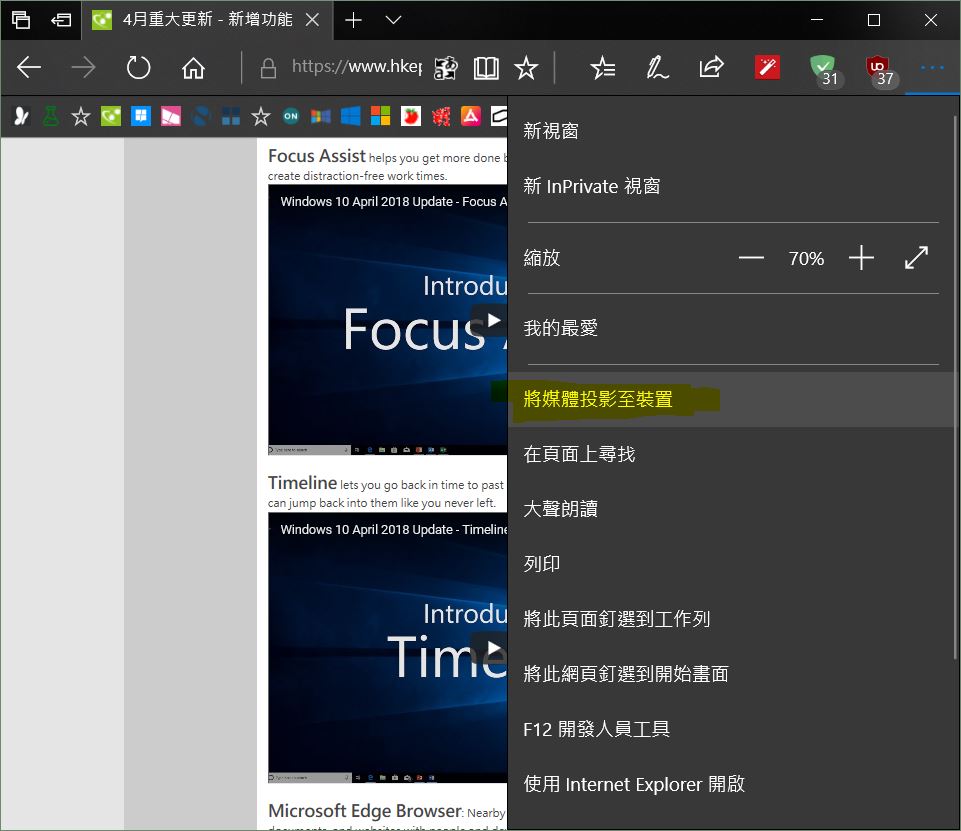Click the settings menu vertical scrollbar
Image resolution: width=961 pixels, height=831 pixels.
[957, 386]
